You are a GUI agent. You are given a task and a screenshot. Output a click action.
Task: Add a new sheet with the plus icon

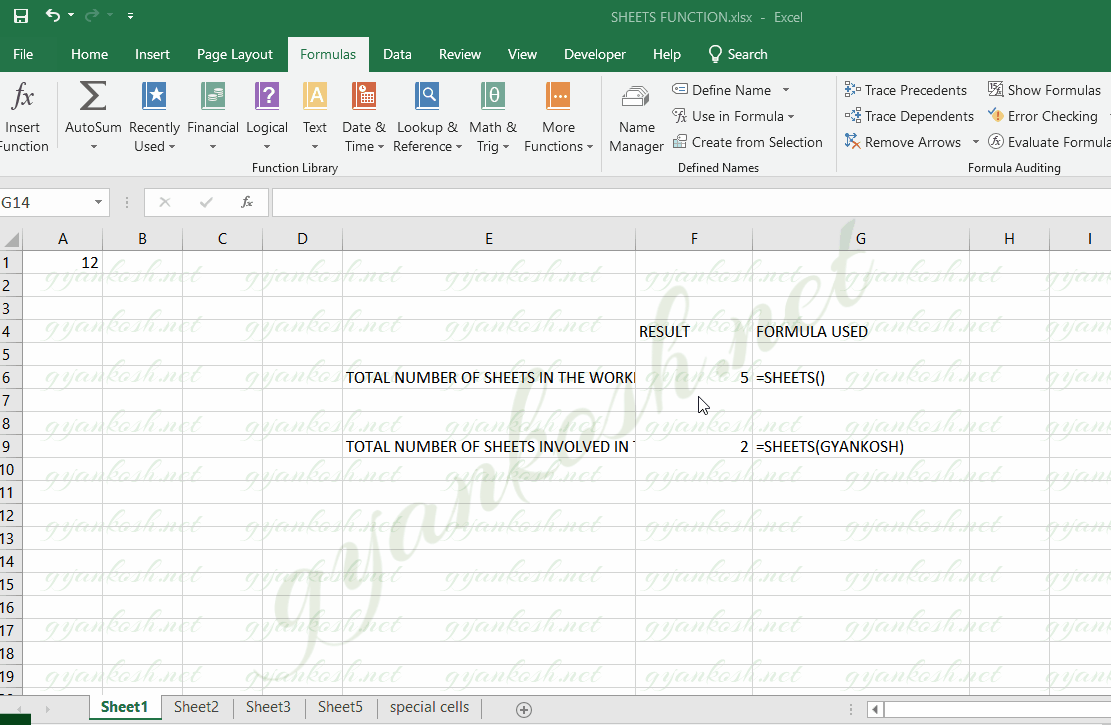click(524, 709)
